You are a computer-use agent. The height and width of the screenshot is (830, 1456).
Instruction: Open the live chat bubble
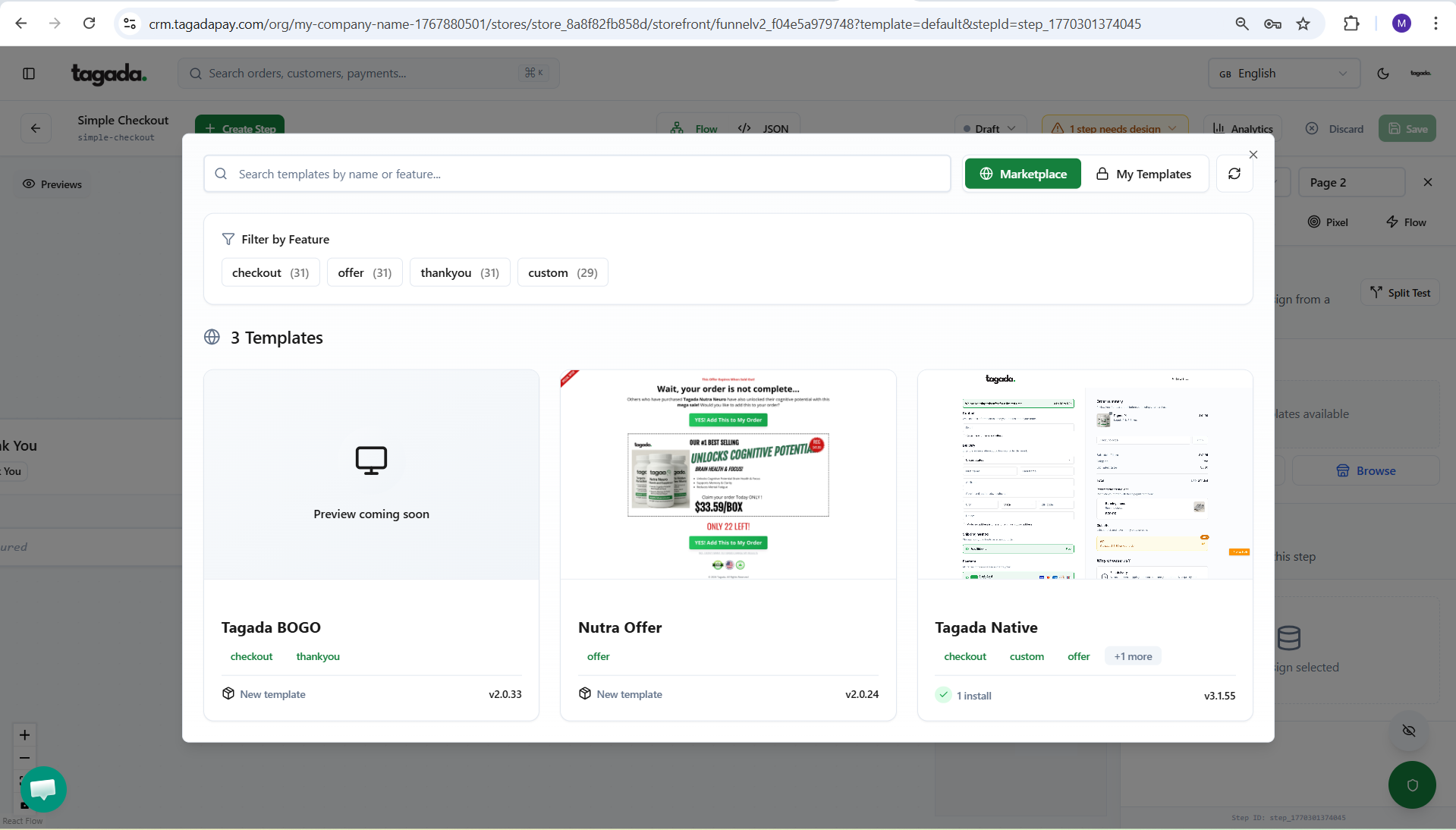point(43,789)
